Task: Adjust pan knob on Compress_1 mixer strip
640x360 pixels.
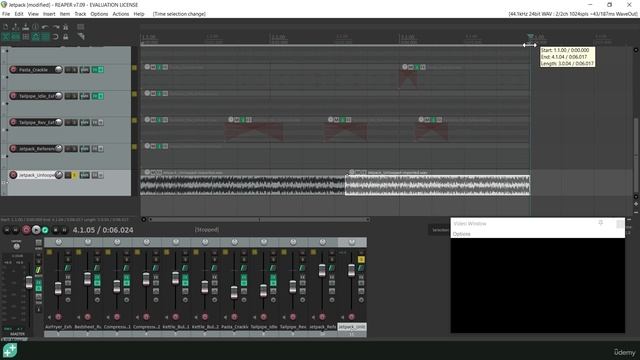Action: click(x=117, y=242)
